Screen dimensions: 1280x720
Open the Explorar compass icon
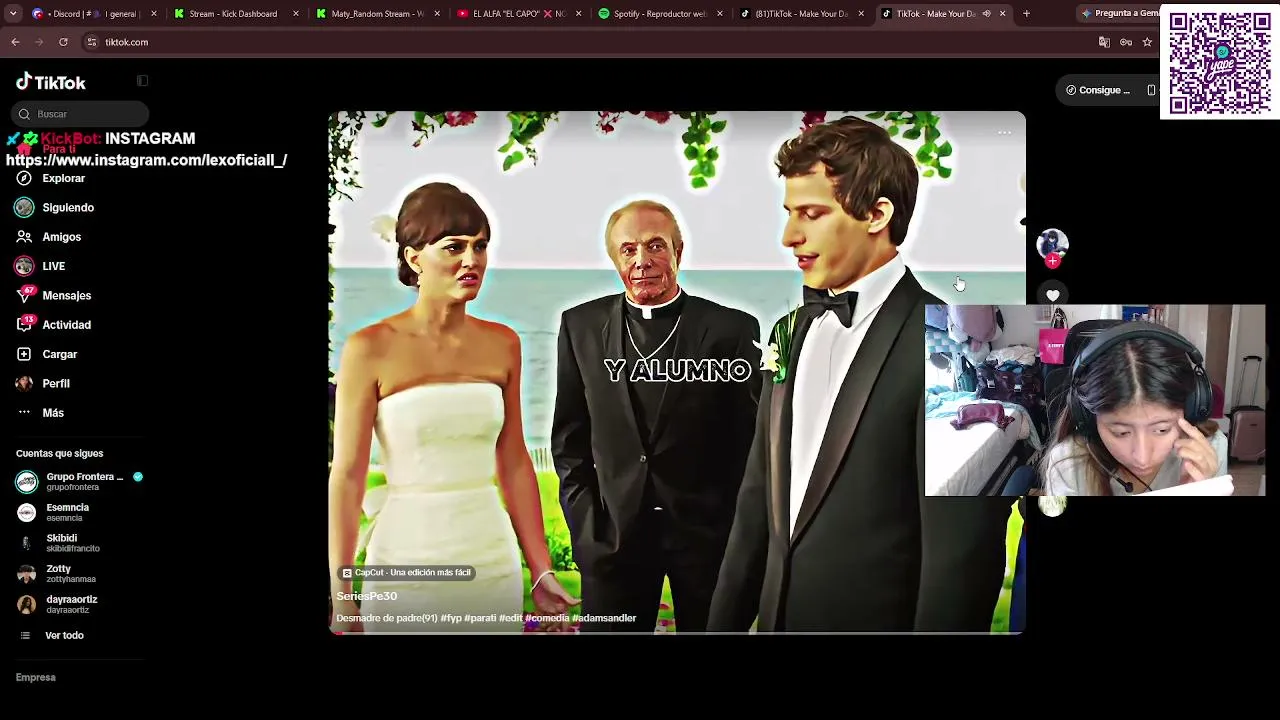[24, 178]
